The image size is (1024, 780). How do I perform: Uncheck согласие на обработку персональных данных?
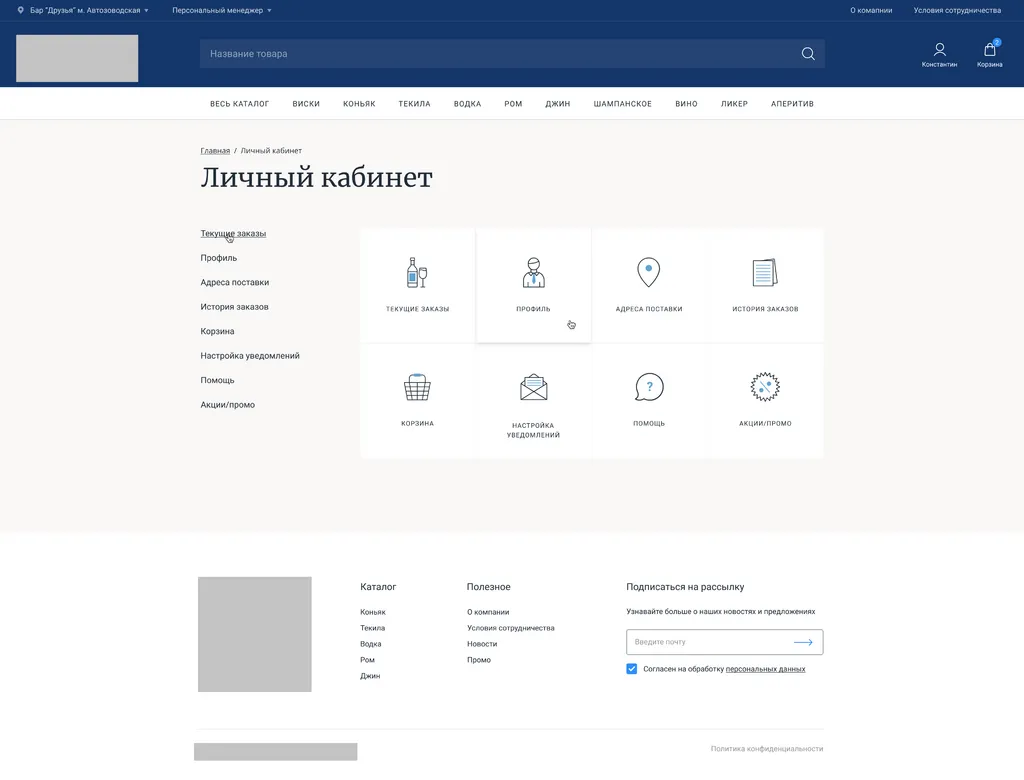pos(631,668)
